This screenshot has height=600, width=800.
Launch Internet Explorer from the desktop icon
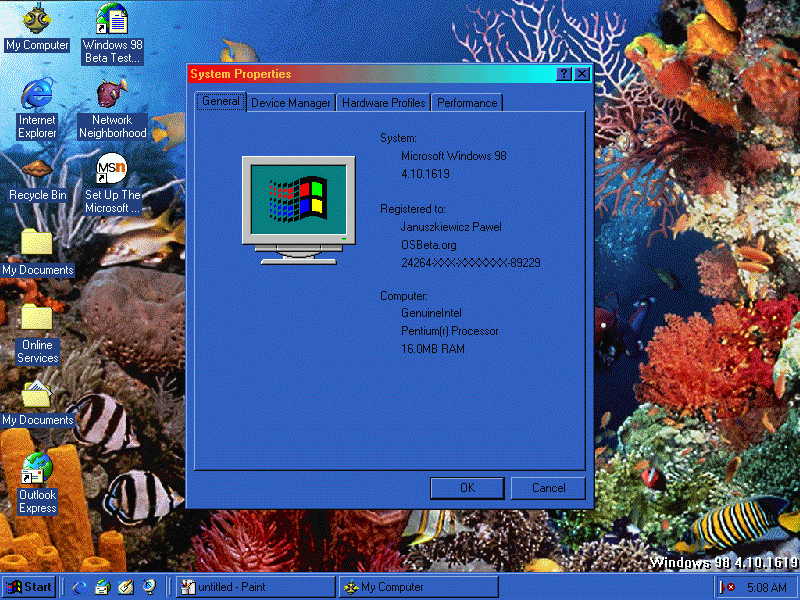coord(37,108)
